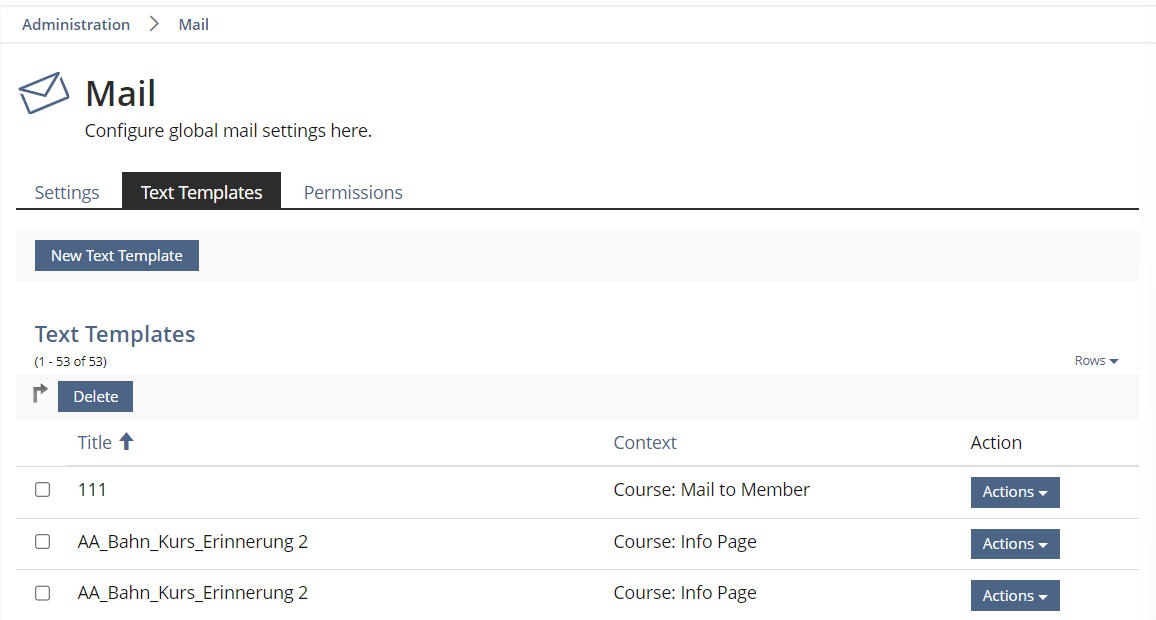
Task: Click the bent arrow icon beside Delete
Action: pyautogui.click(x=41, y=395)
